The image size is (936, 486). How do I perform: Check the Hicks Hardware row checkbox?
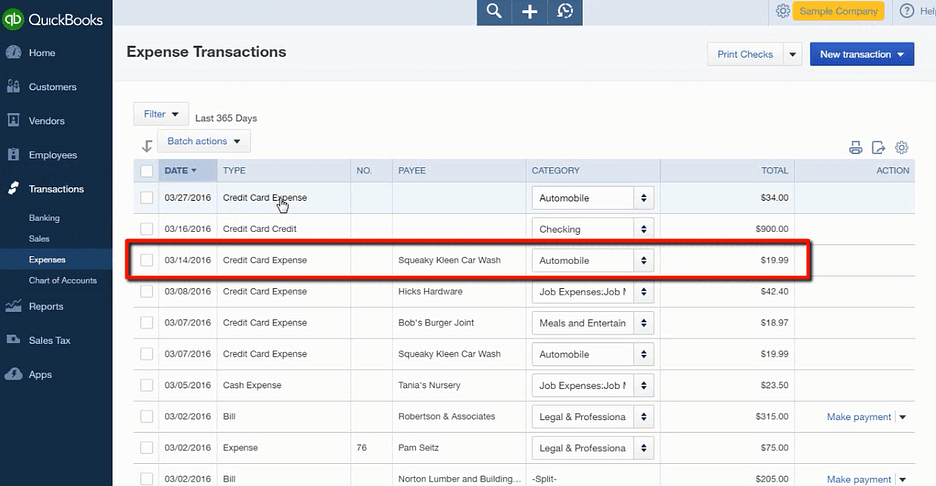[146, 291]
